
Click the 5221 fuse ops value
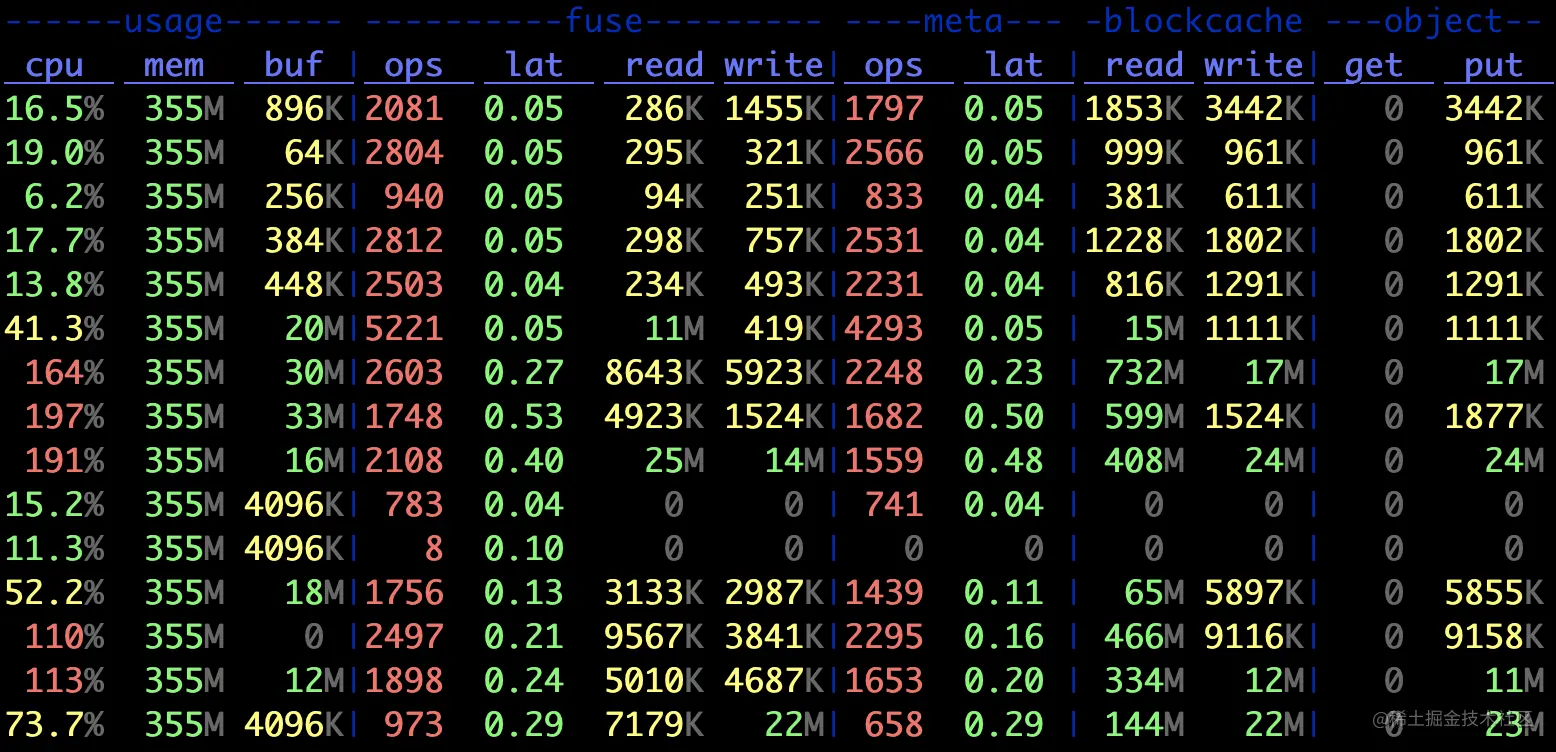pos(404,328)
